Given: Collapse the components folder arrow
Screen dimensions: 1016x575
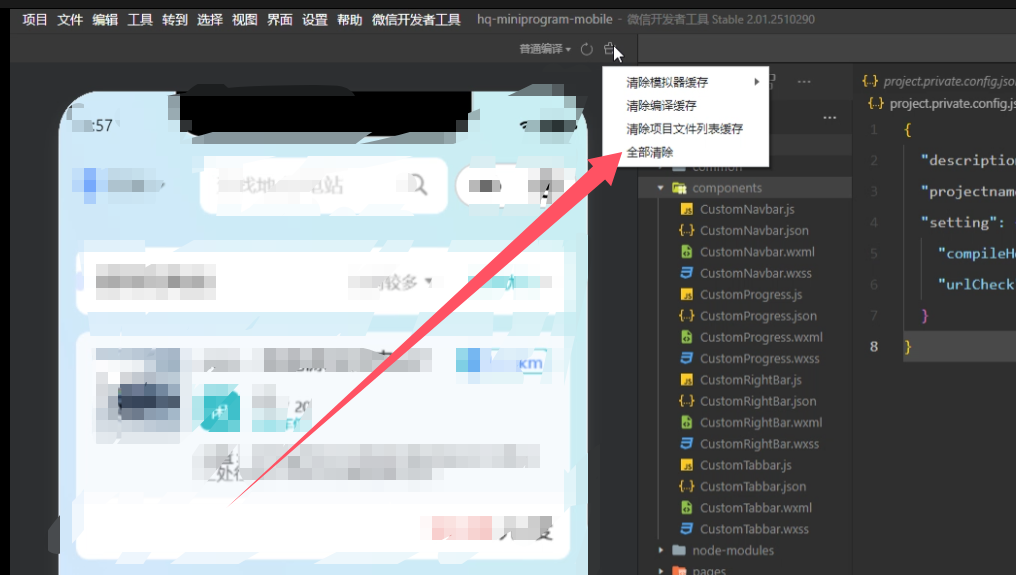Looking at the screenshot, I should 660,188.
